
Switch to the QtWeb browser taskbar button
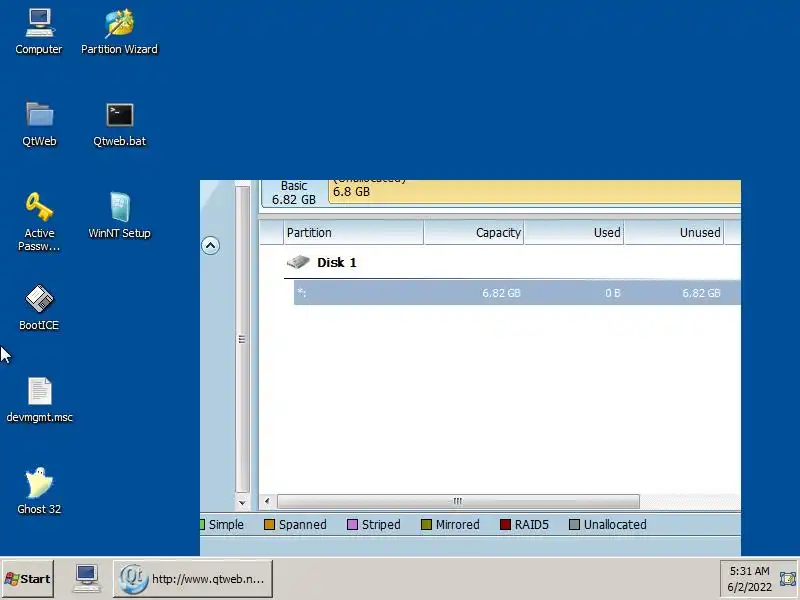pos(193,579)
